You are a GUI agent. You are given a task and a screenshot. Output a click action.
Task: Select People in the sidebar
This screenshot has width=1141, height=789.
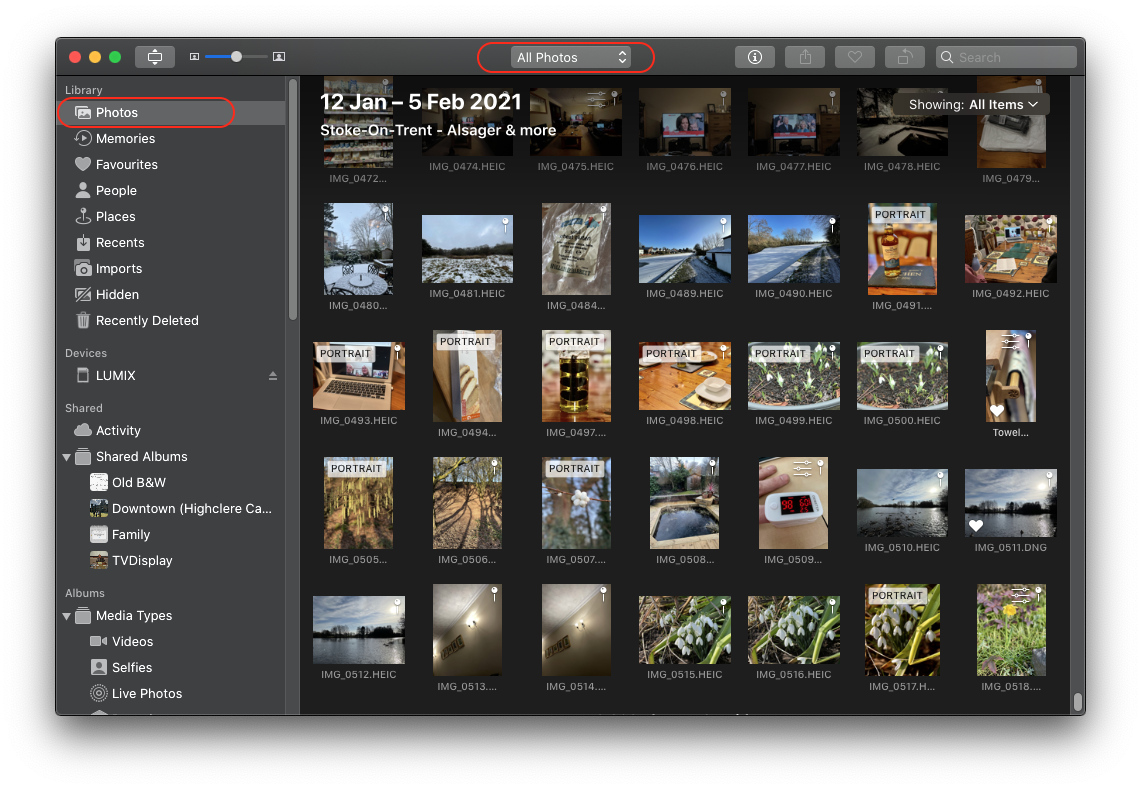coord(116,191)
